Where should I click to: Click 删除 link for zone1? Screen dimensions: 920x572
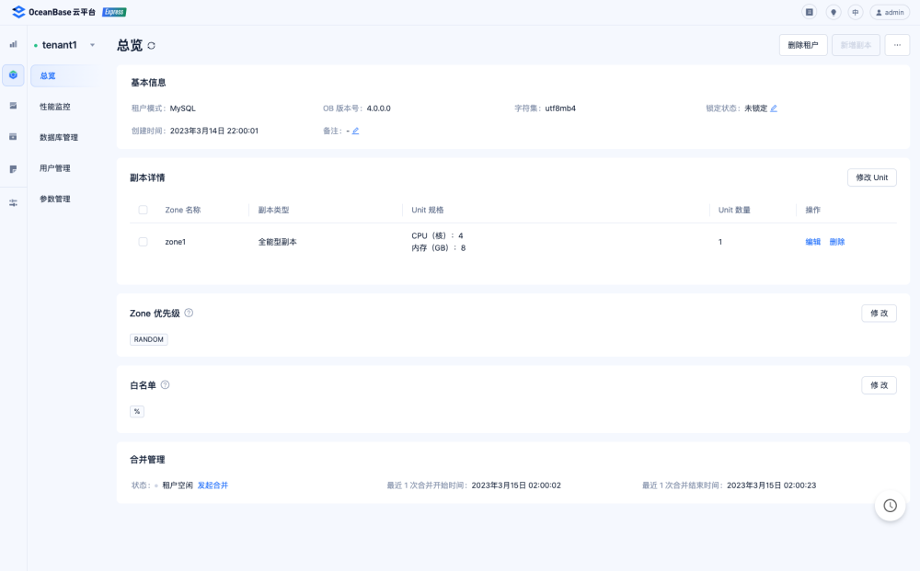pyautogui.click(x=837, y=242)
